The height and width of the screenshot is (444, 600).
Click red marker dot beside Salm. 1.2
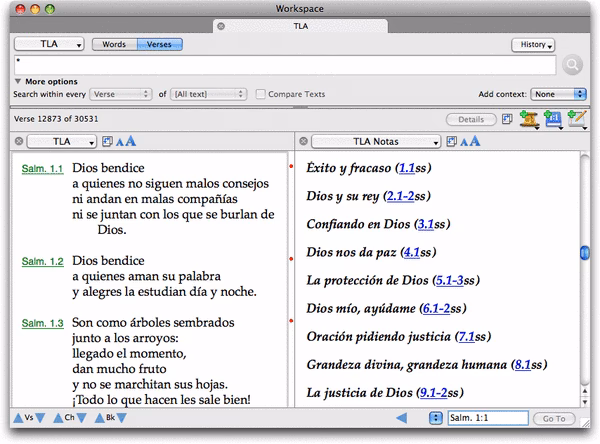click(x=291, y=259)
